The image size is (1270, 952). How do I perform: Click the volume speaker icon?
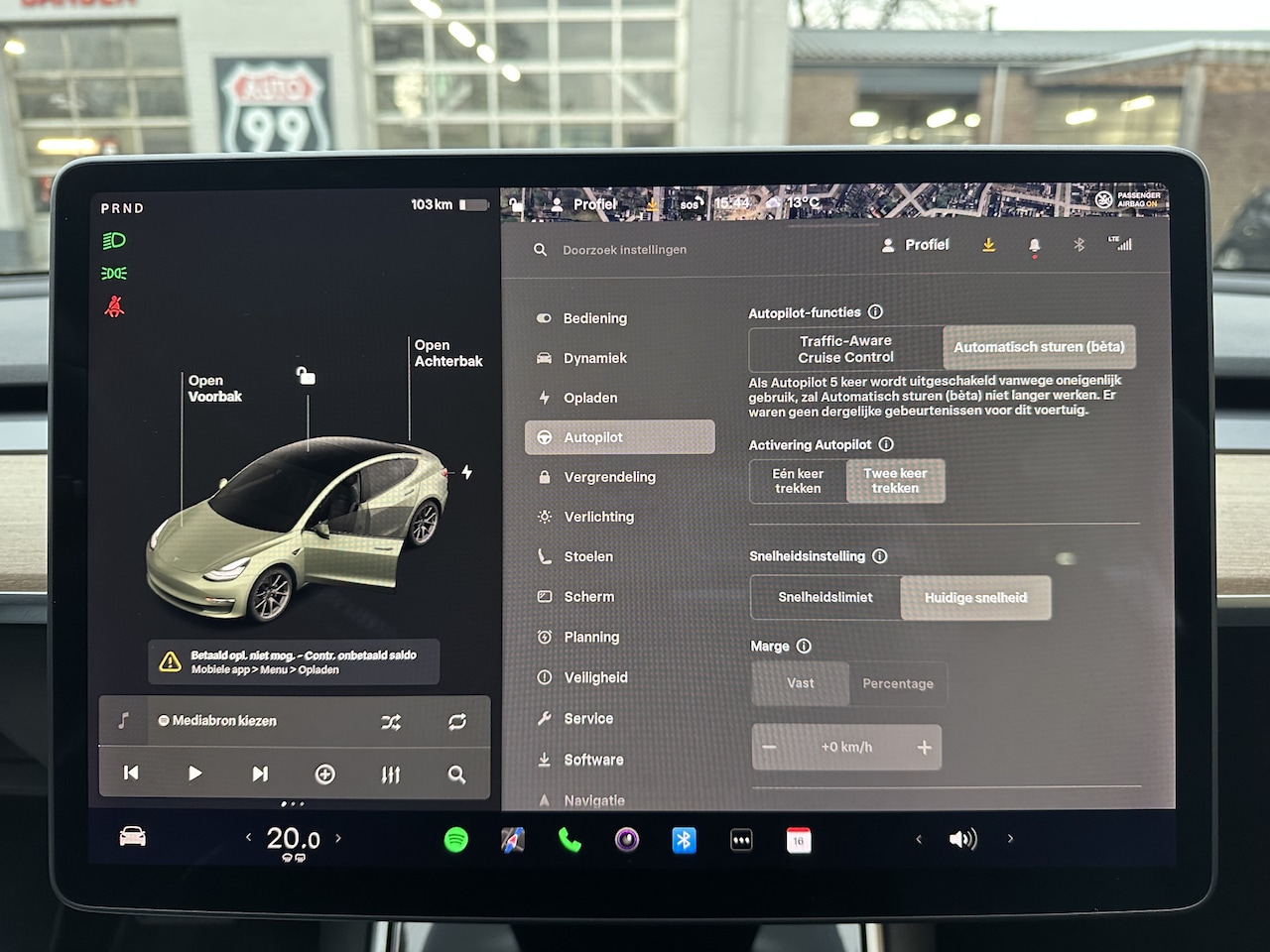click(x=962, y=839)
